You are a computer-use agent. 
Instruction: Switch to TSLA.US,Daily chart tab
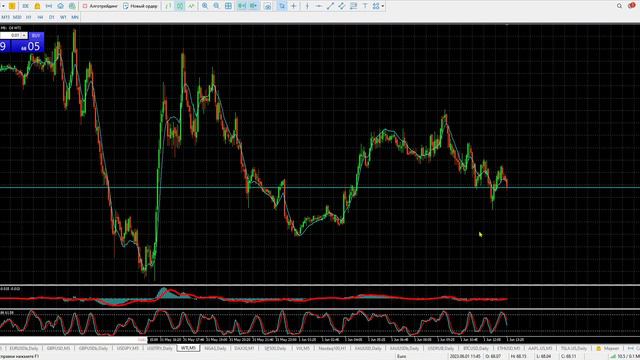(573, 348)
